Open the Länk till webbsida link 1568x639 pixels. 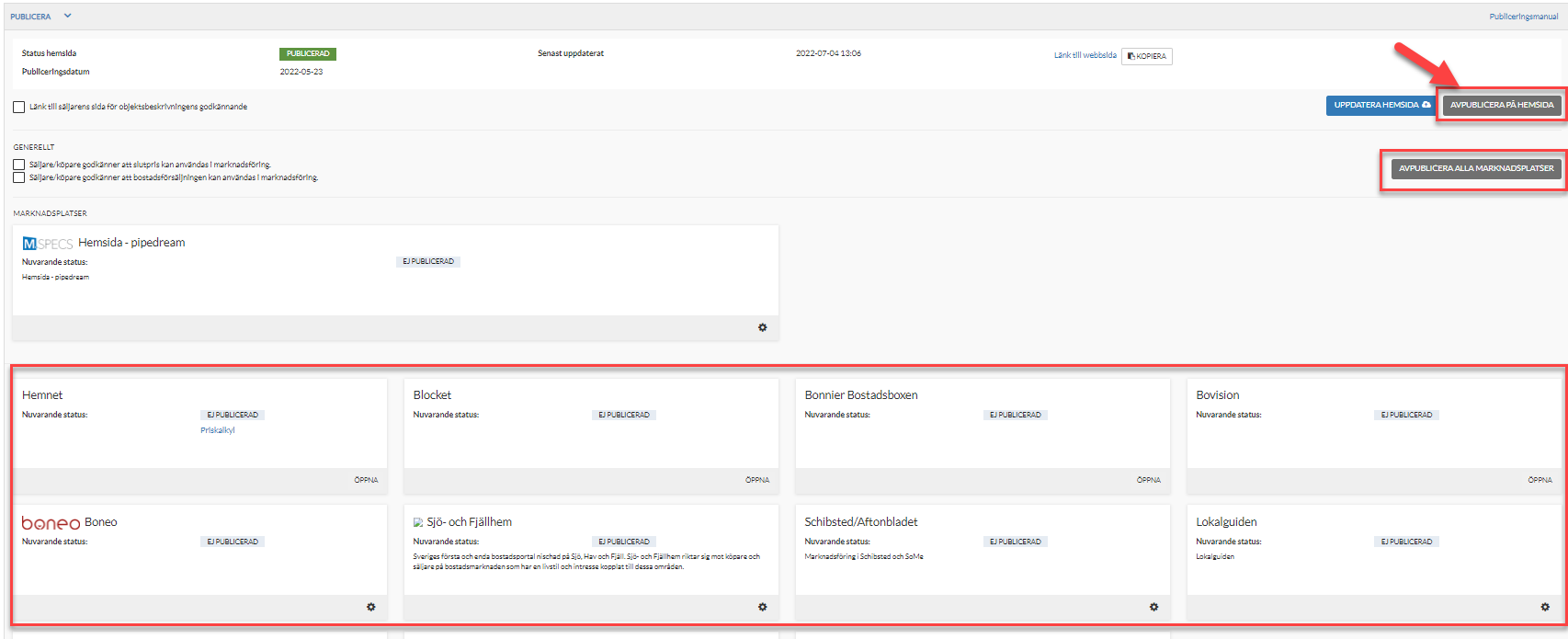pos(1085,55)
